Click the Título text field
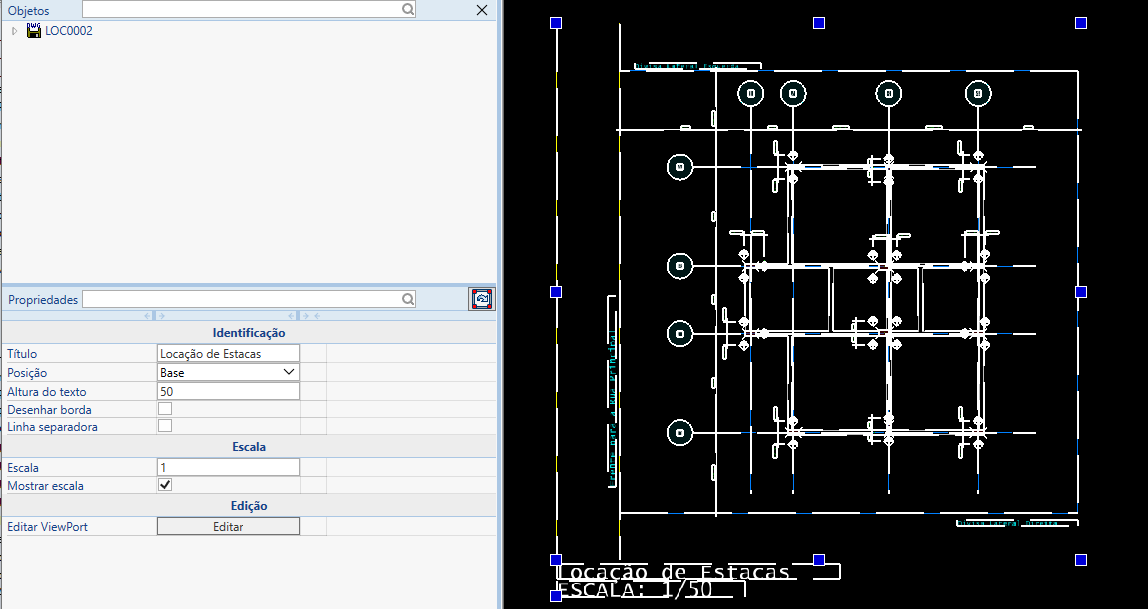 [x=228, y=353]
